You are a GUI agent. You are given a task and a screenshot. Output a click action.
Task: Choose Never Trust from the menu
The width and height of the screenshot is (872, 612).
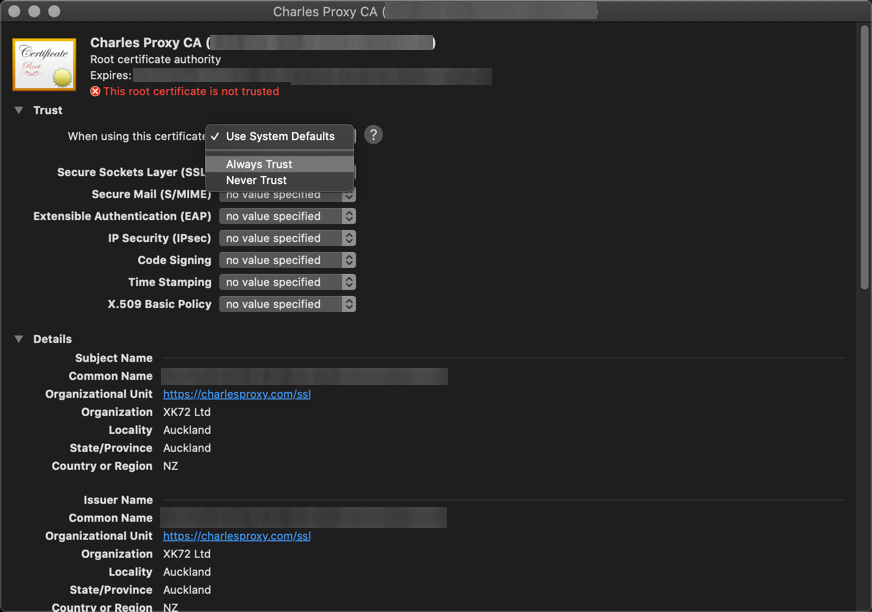(x=279, y=180)
